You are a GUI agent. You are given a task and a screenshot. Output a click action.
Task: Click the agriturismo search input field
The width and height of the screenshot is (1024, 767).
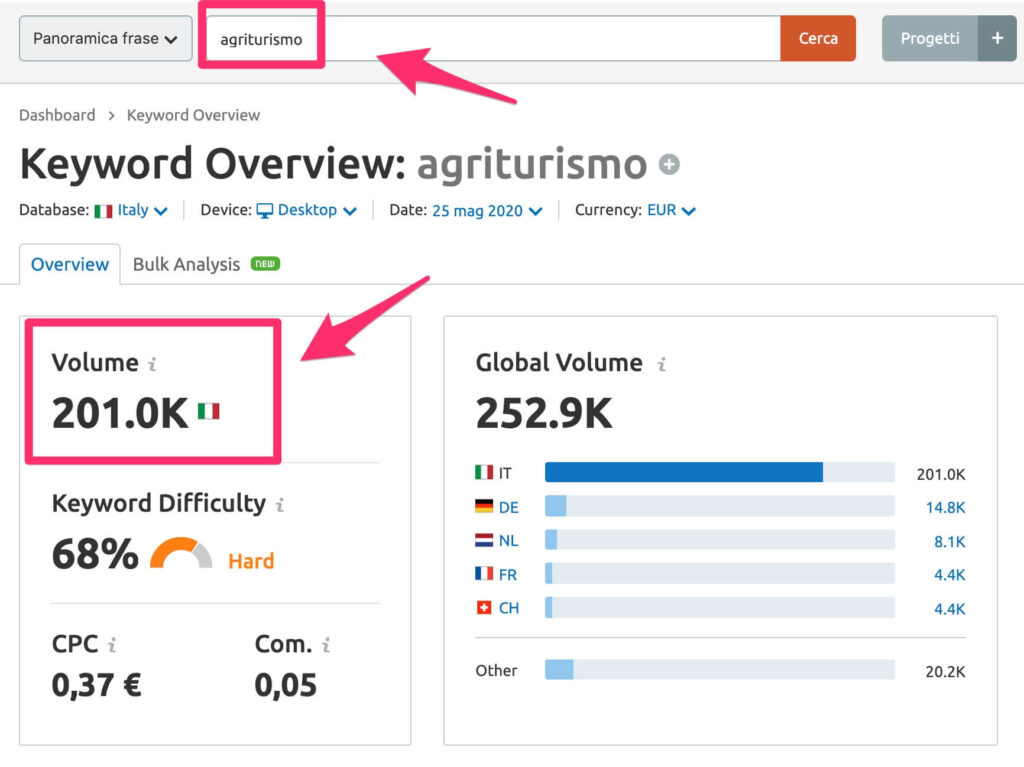[493, 39]
